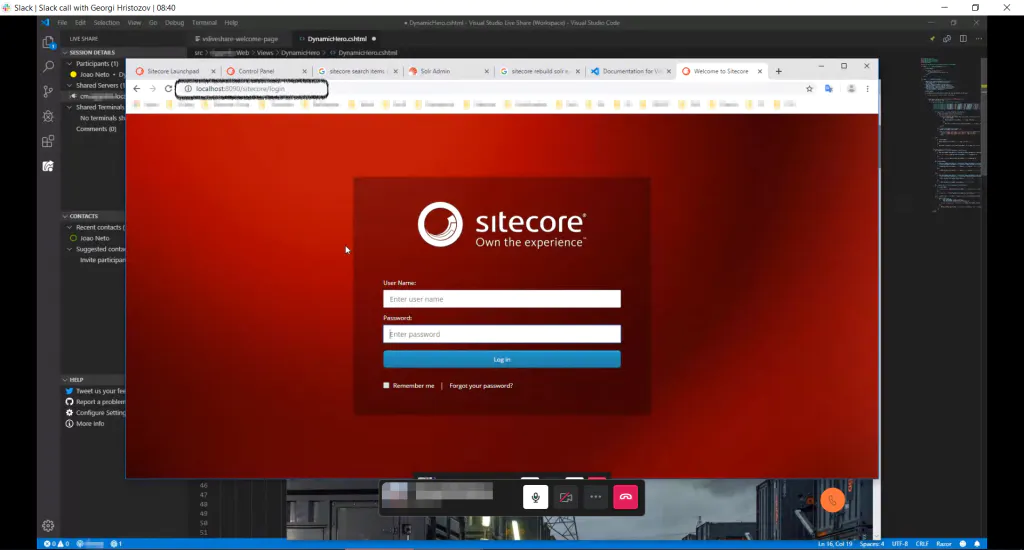
Task: Open Forgot your password link
Action: [481, 386]
